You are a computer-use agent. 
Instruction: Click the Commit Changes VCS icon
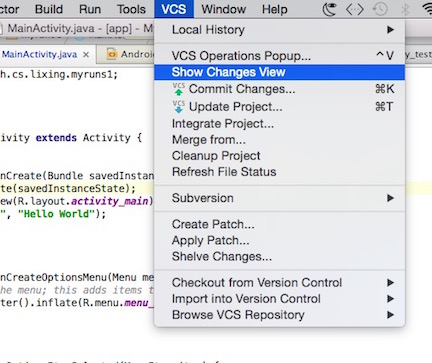pyautogui.click(x=179, y=89)
